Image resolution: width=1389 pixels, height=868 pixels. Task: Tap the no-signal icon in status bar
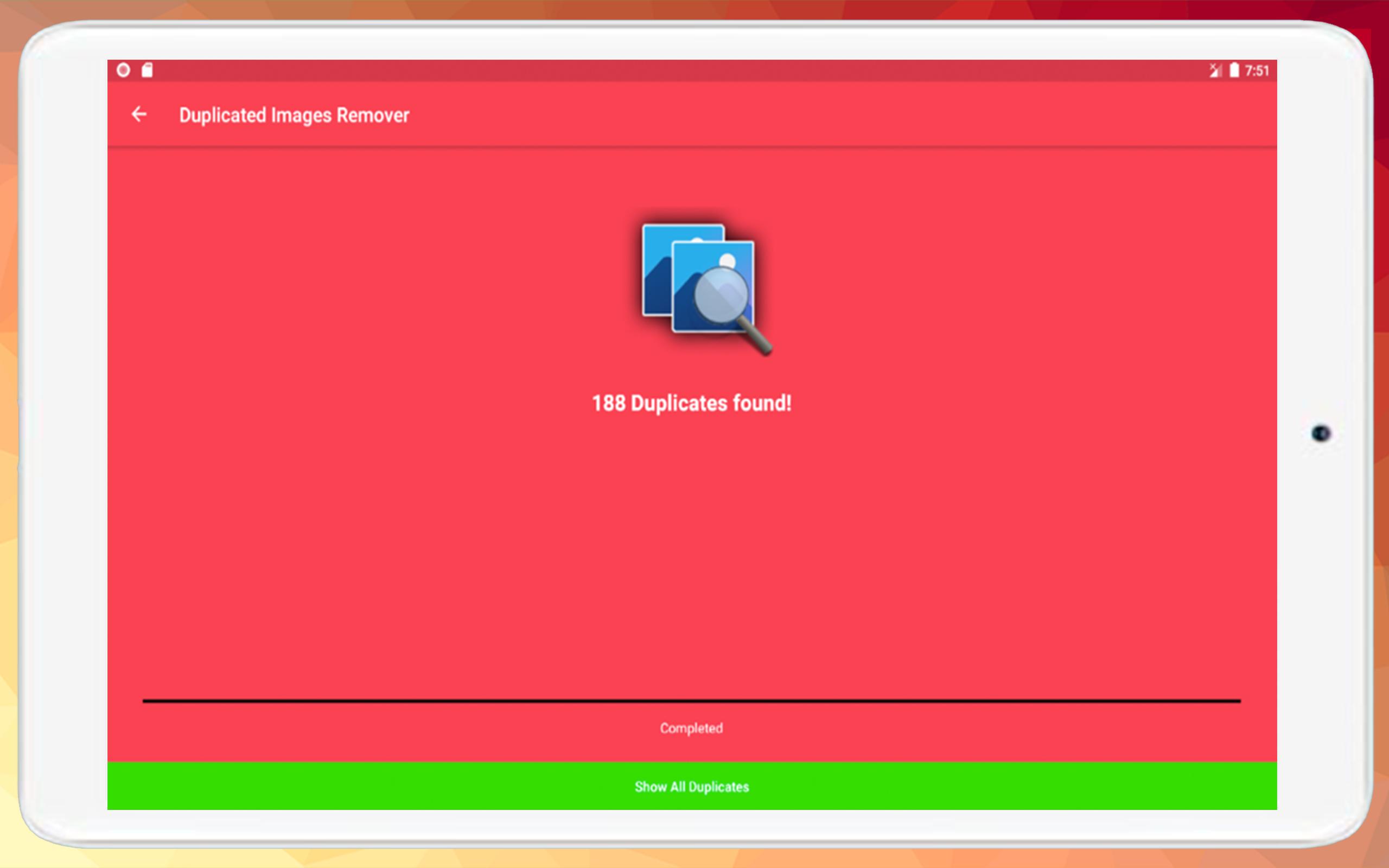1215,70
